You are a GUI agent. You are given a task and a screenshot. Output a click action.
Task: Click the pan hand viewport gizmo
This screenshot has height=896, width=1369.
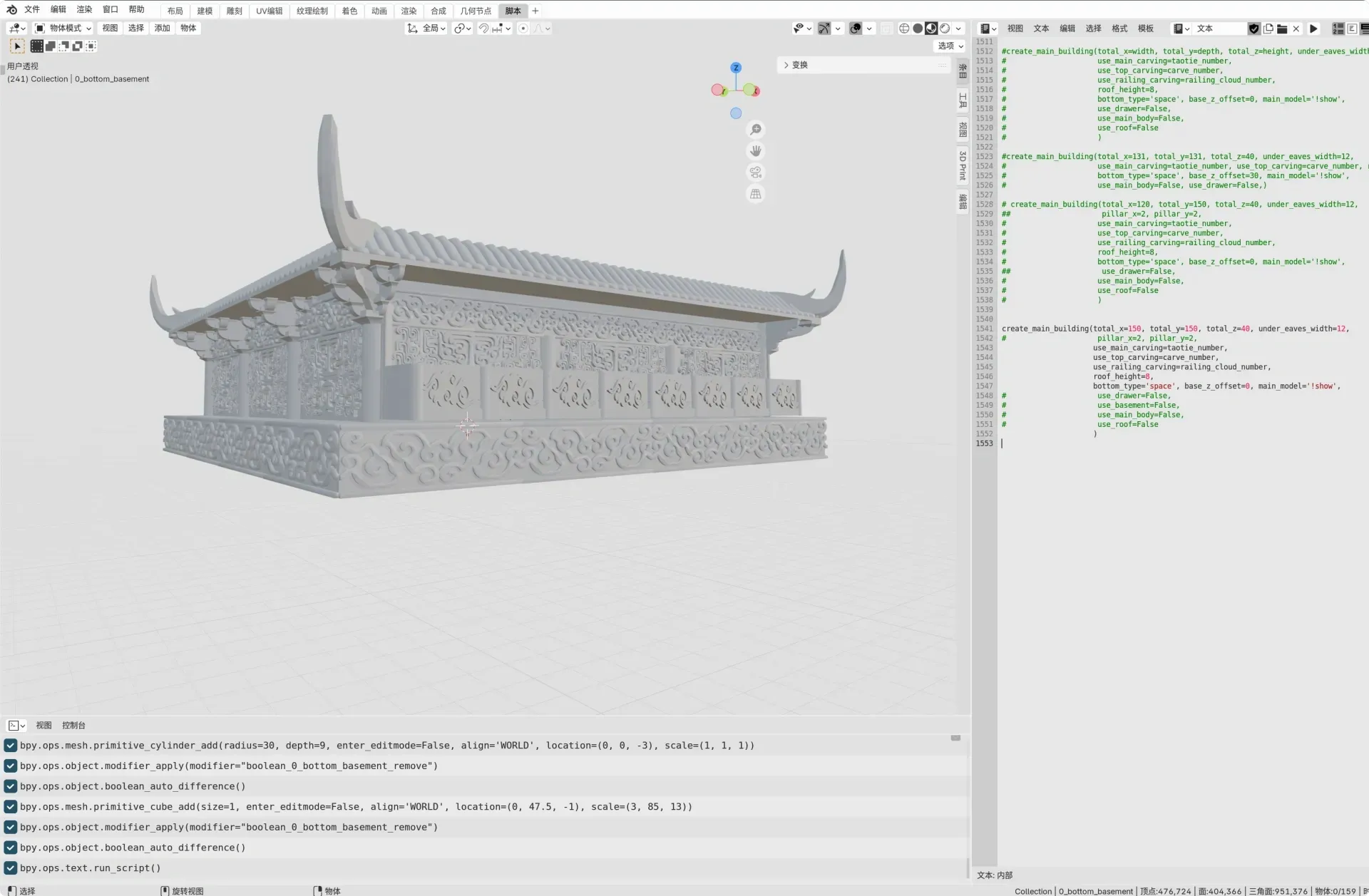click(x=755, y=150)
